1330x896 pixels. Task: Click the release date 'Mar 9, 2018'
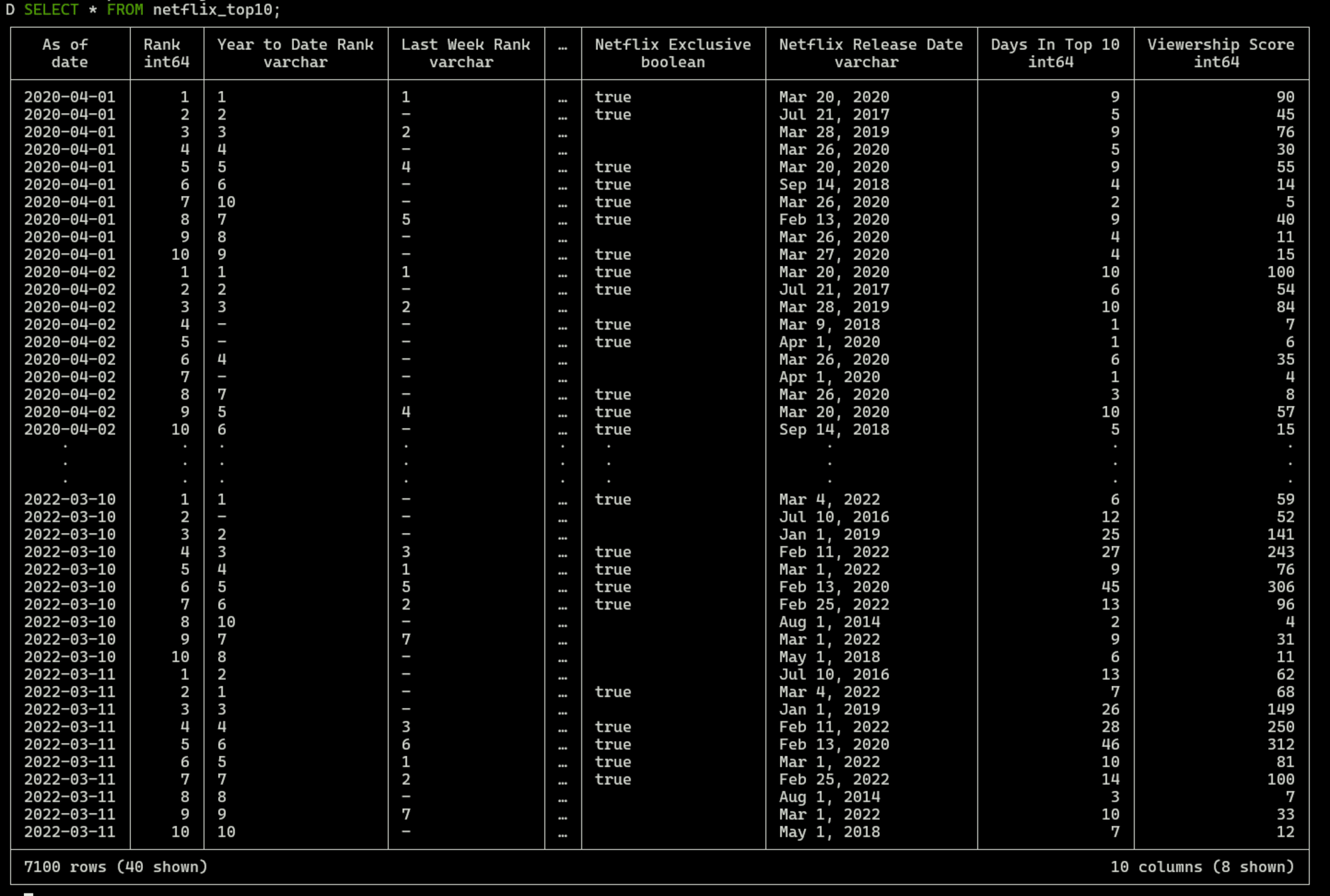coord(829,324)
